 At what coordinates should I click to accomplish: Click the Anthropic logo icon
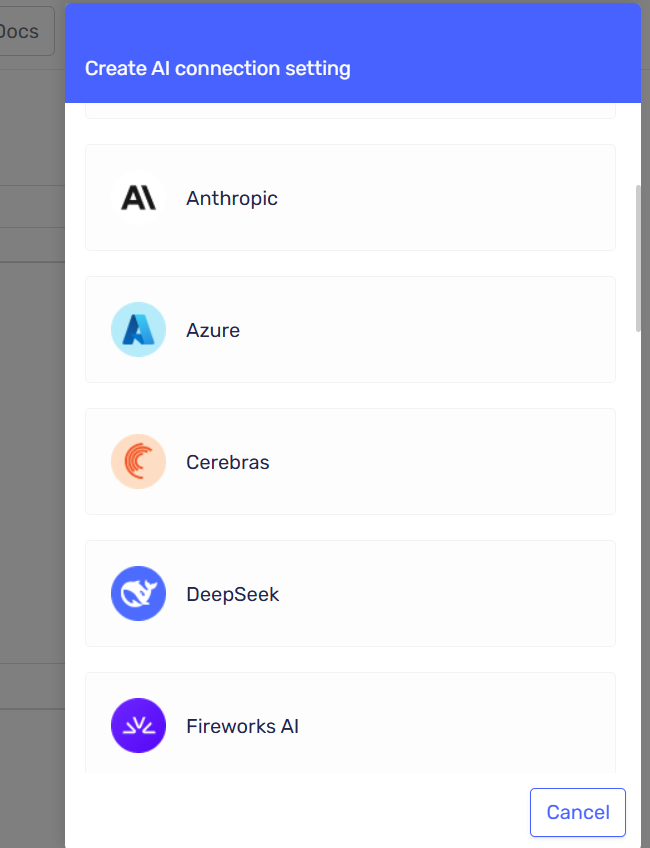[138, 198]
